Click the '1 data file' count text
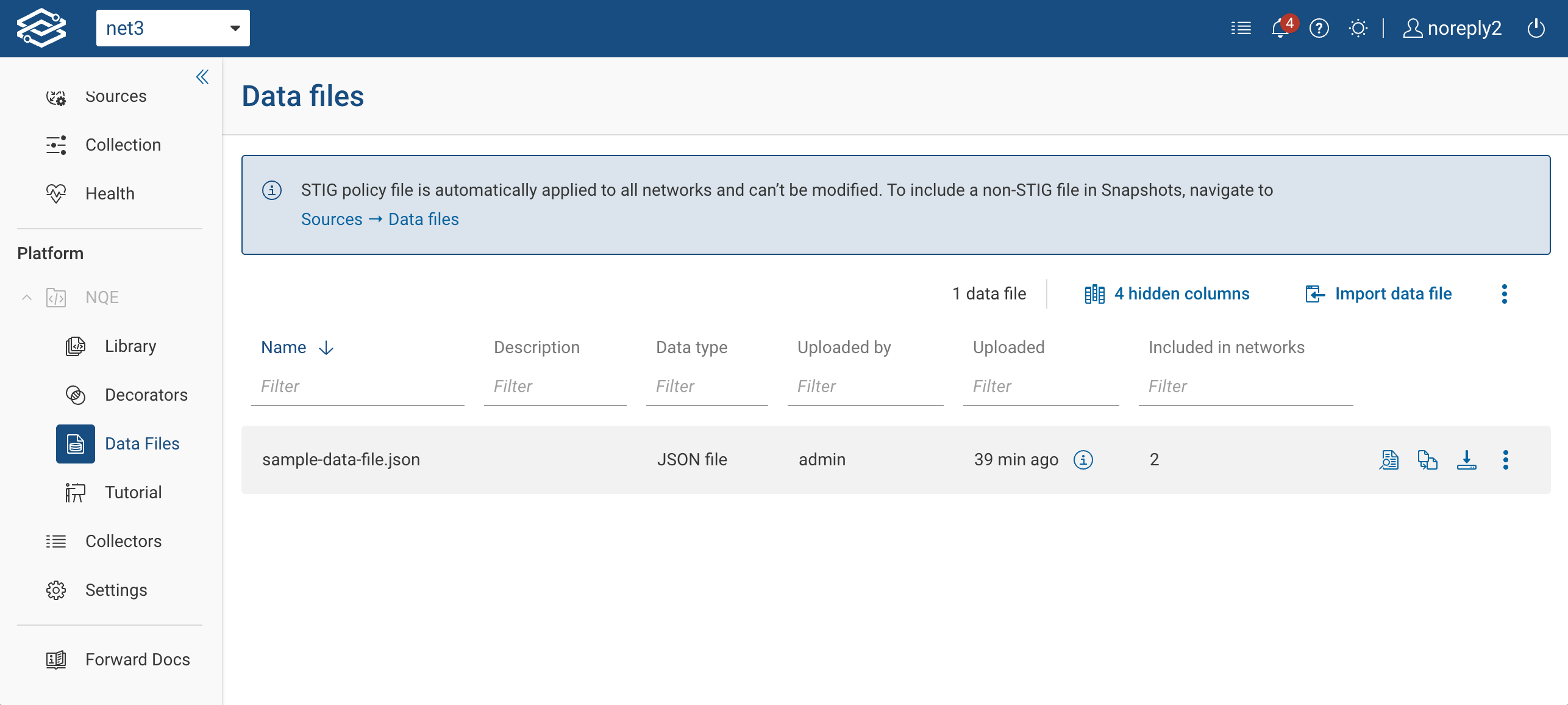1568x705 pixels. (989, 294)
